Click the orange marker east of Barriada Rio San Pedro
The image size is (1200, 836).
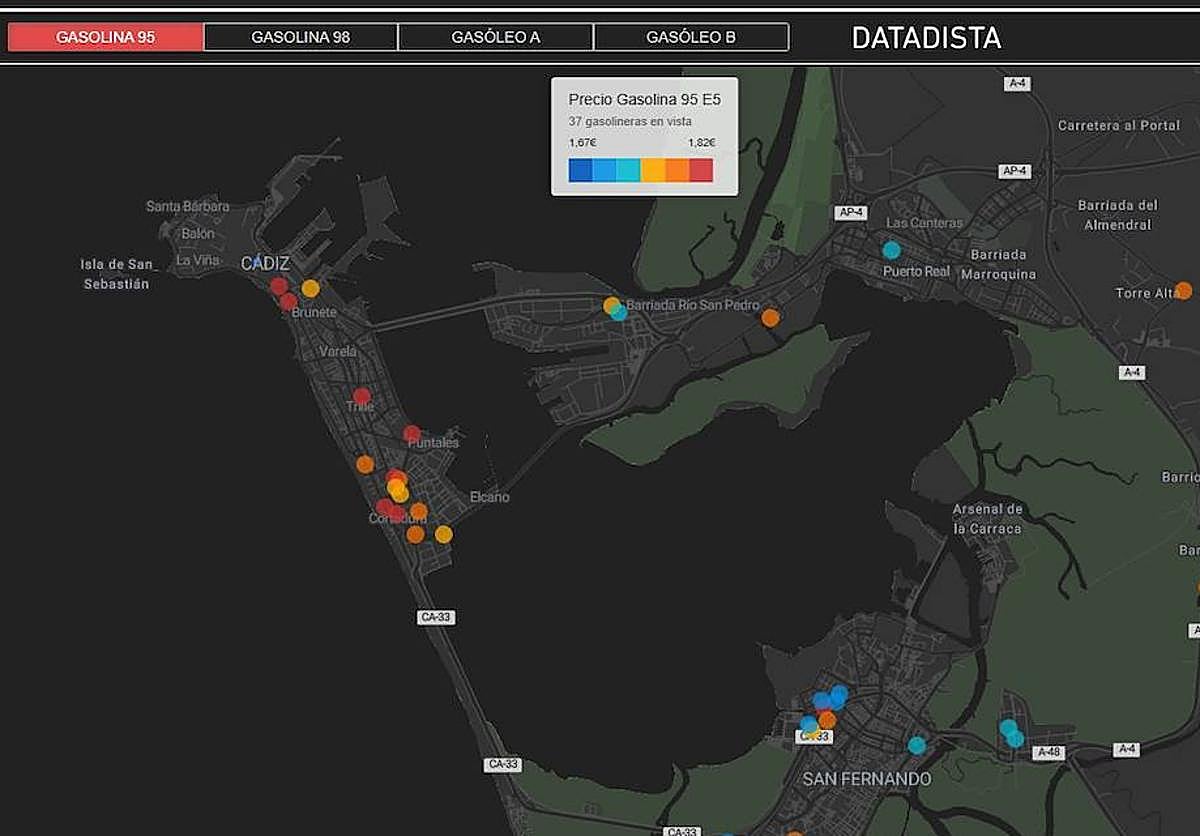(x=770, y=318)
